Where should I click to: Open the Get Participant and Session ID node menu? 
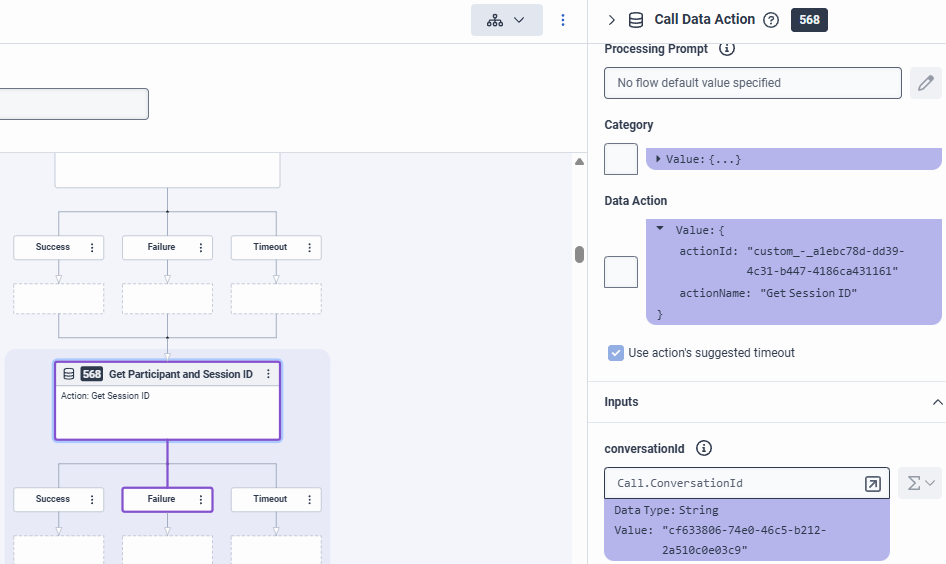point(268,374)
